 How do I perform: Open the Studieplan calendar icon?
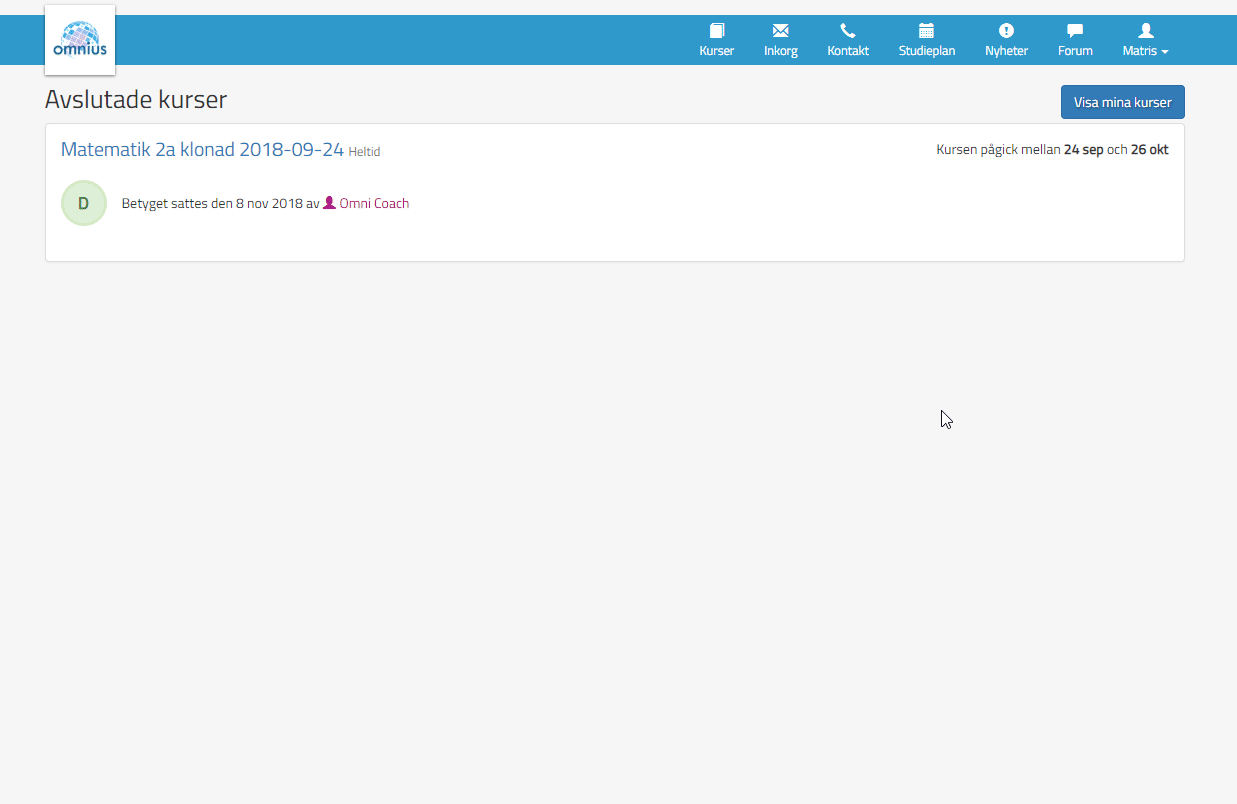tap(926, 31)
